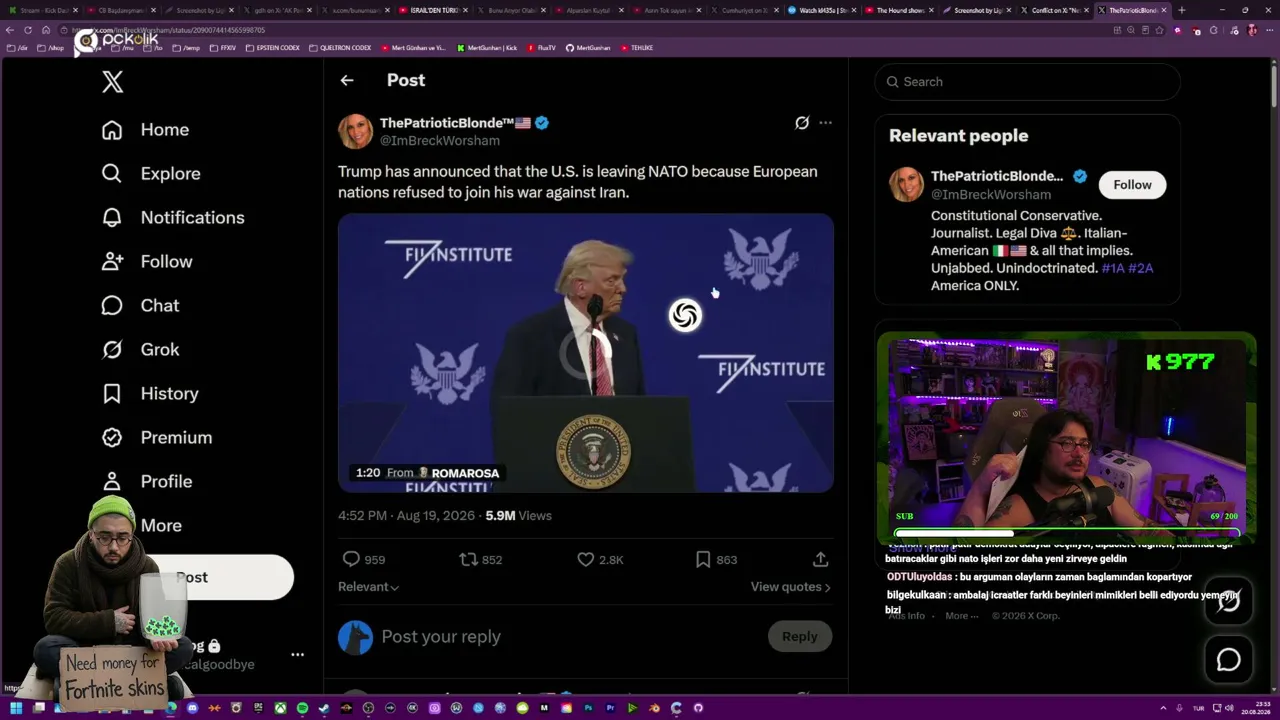The height and width of the screenshot is (720, 1280).
Task: Click the Grok explain icon on the post
Action: (802, 123)
